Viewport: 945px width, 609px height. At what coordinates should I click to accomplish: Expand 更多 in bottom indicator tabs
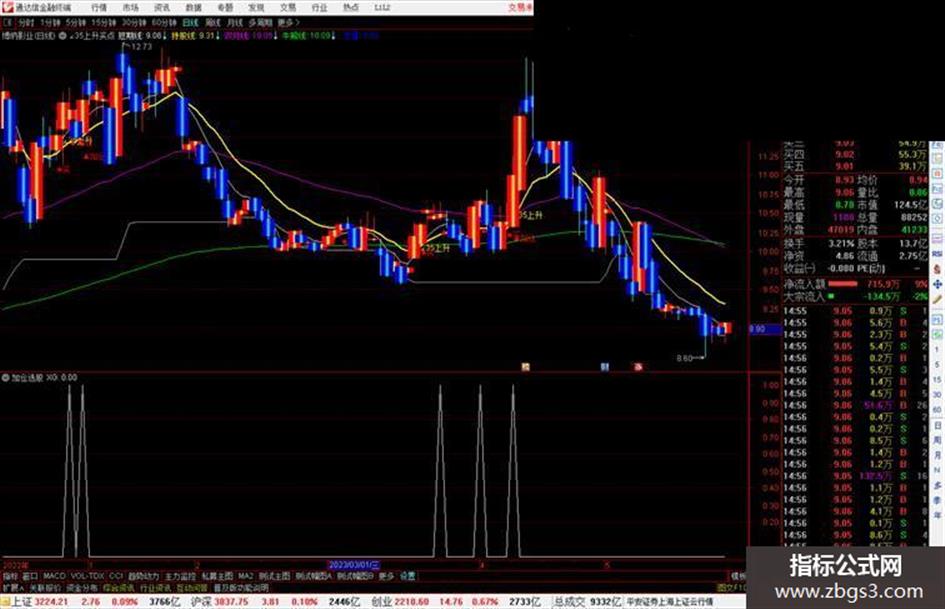(386, 577)
